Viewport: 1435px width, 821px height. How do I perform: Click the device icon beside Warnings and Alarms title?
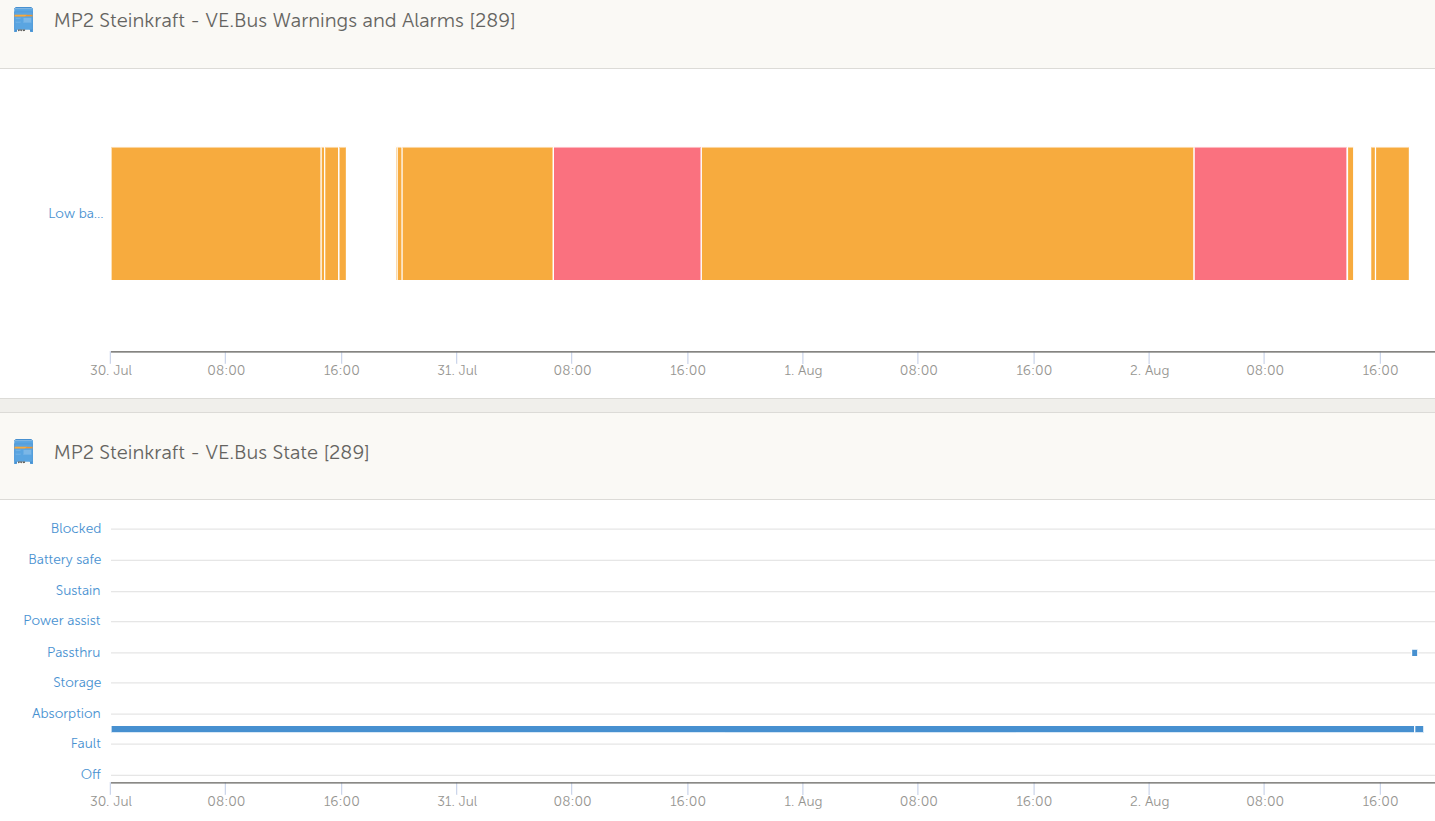[x=23, y=20]
